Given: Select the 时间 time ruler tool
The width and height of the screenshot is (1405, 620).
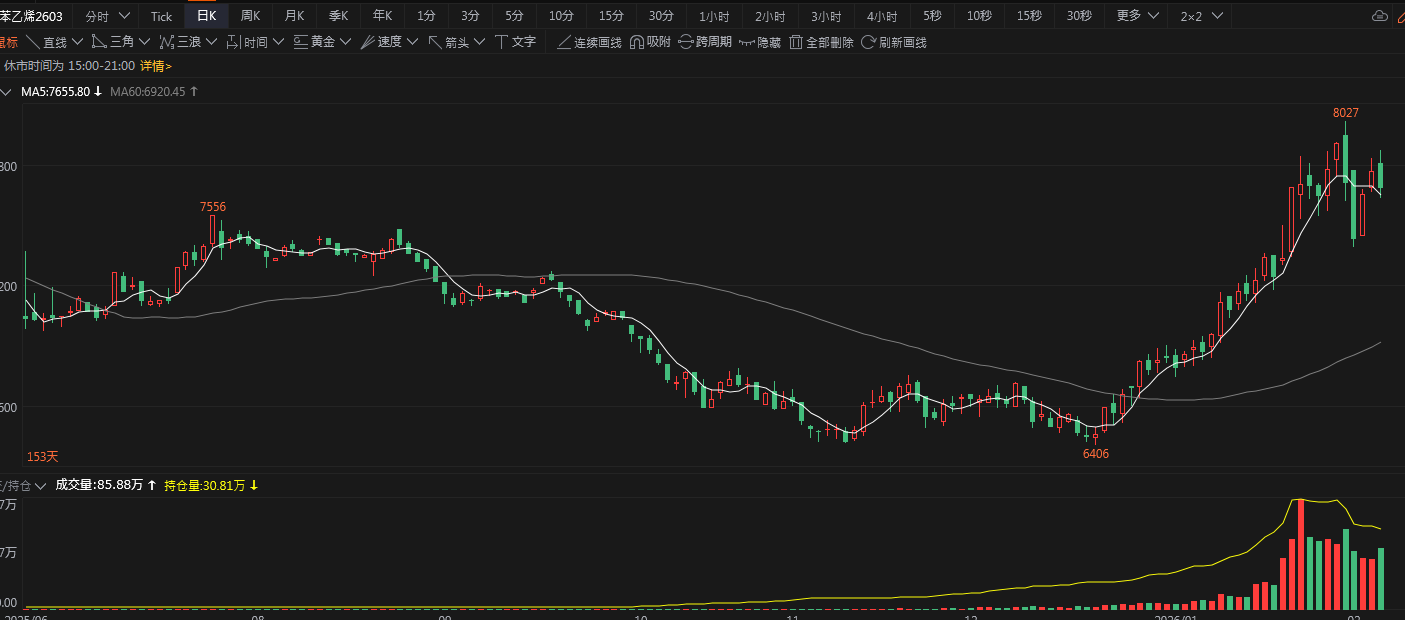Looking at the screenshot, I should (247, 42).
